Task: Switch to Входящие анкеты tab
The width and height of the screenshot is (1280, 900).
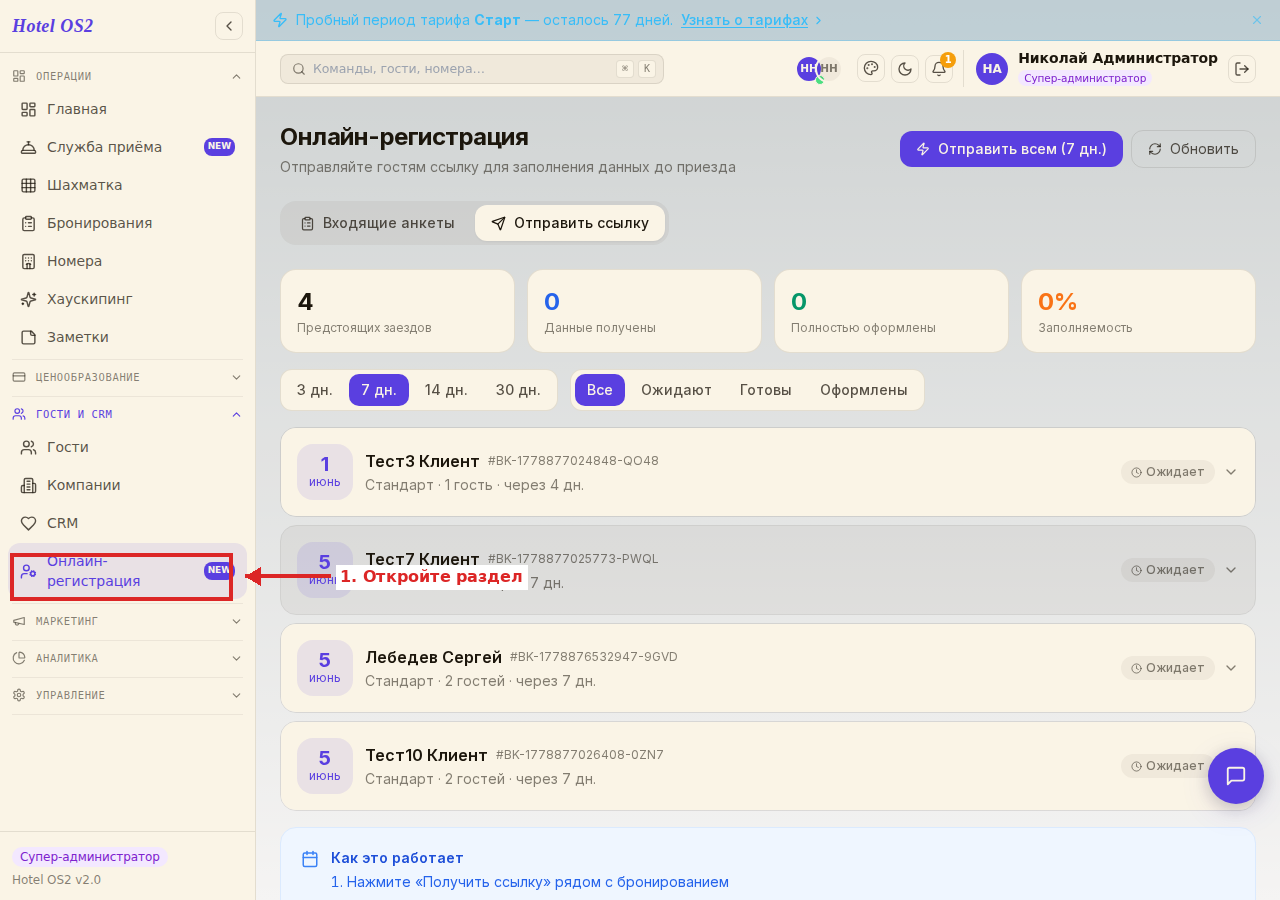Action: (378, 223)
